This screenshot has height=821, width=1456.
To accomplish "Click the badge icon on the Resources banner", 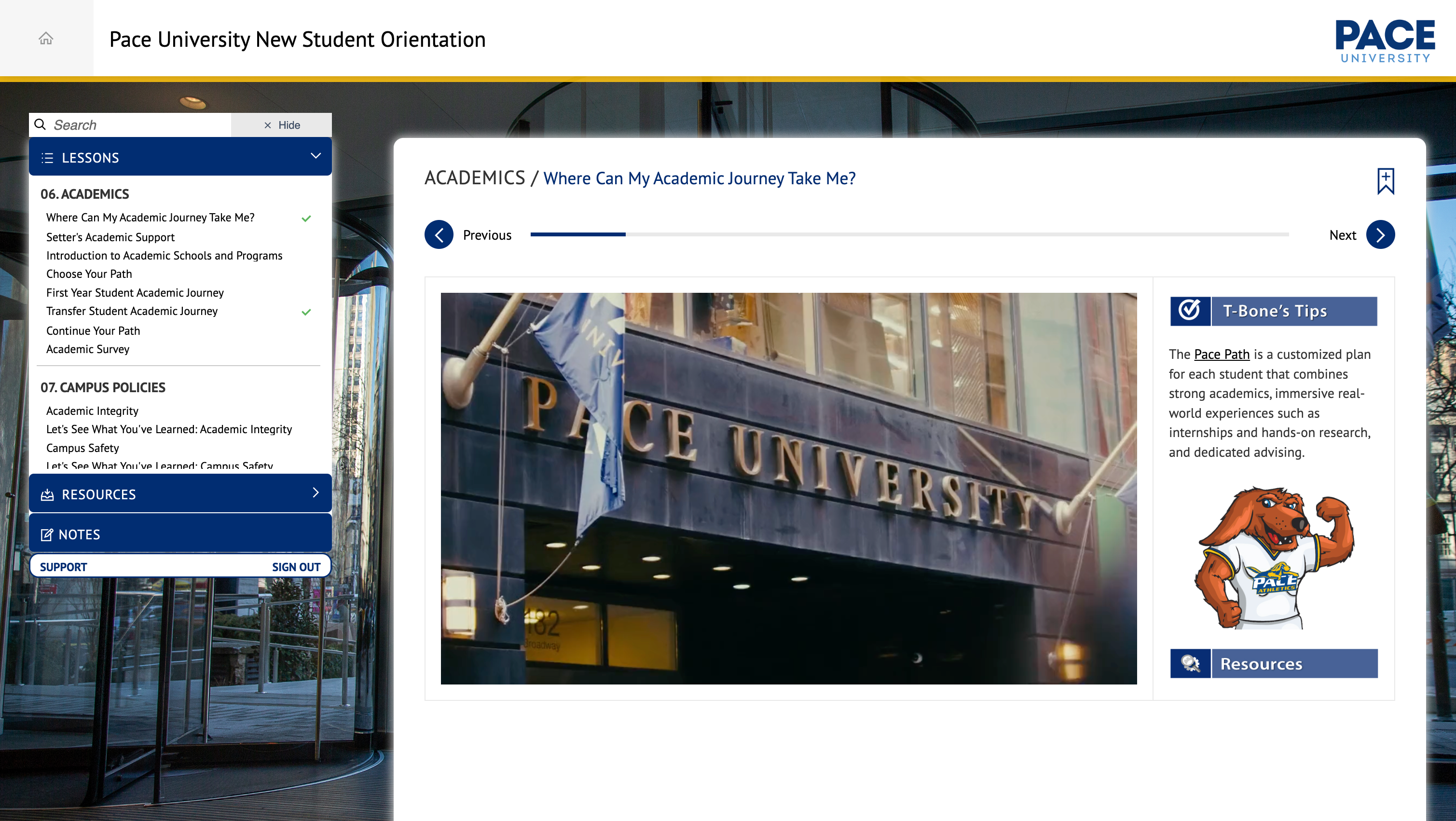I will pyautogui.click(x=1190, y=663).
